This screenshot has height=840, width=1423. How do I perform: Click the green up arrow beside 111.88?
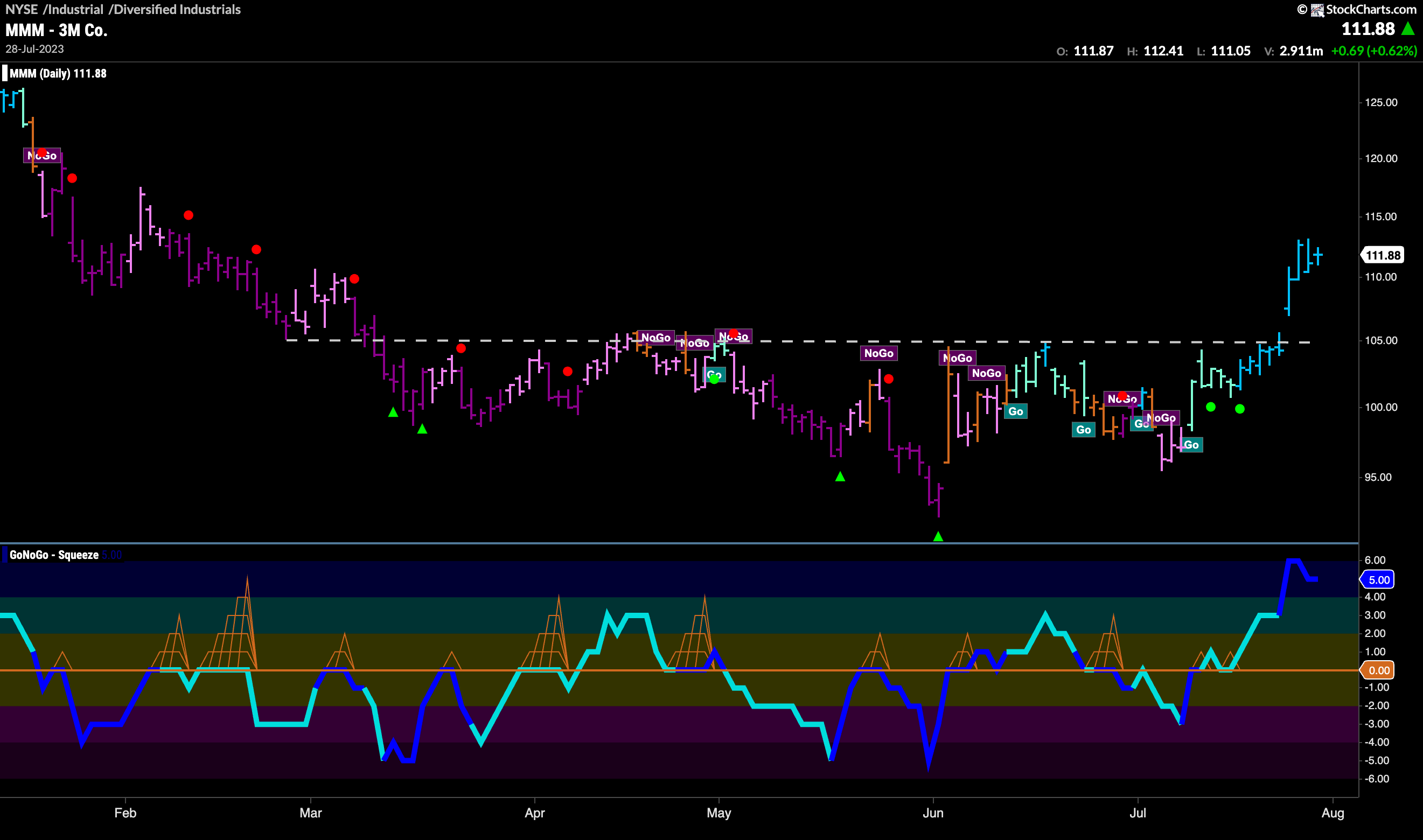coord(1408,29)
